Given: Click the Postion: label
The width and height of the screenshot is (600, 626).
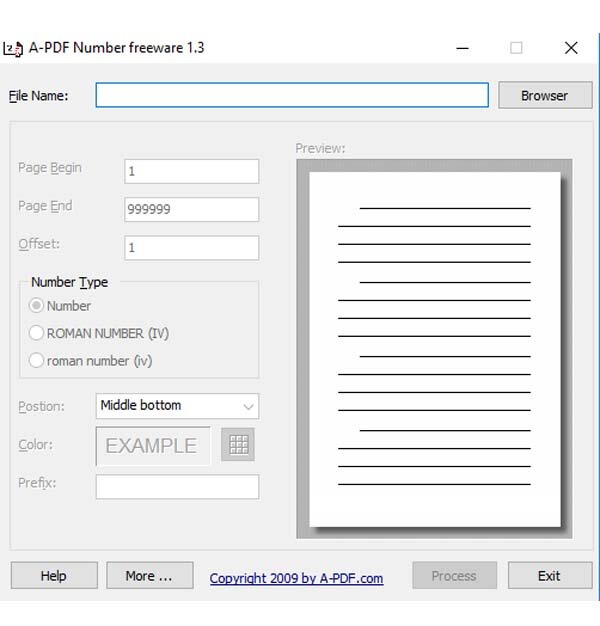Looking at the screenshot, I should pos(41,406).
